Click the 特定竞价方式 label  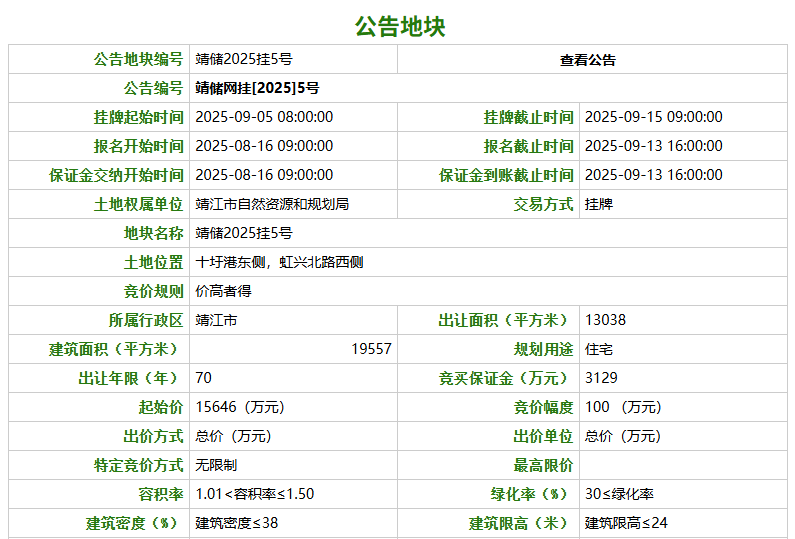138,465
